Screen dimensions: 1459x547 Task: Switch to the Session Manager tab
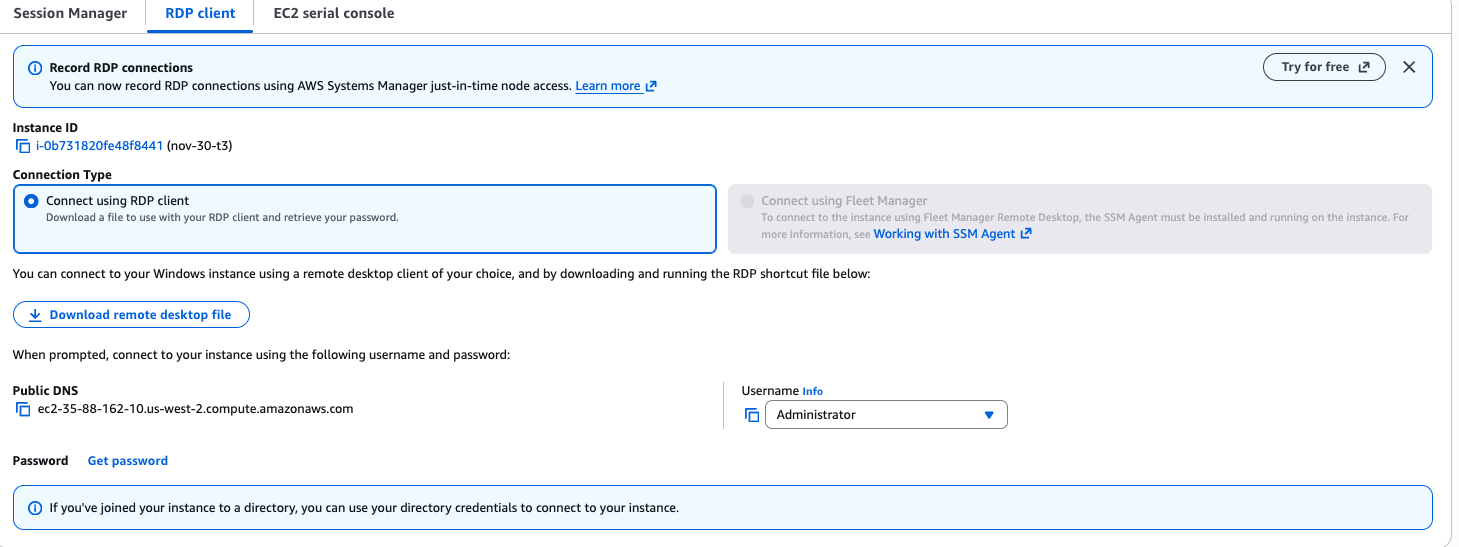coord(70,14)
